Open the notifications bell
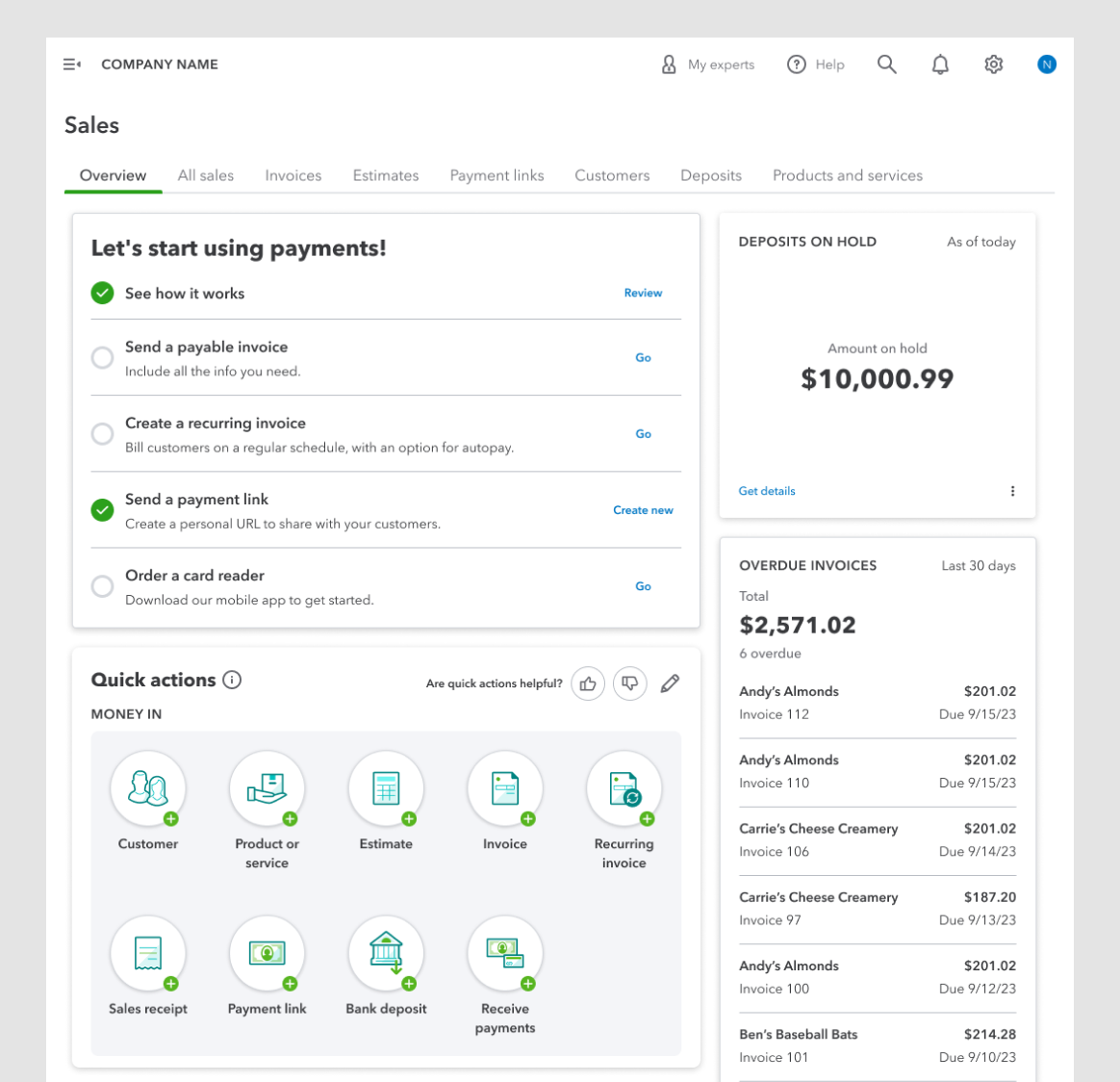This screenshot has height=1082, width=1120. point(940,64)
